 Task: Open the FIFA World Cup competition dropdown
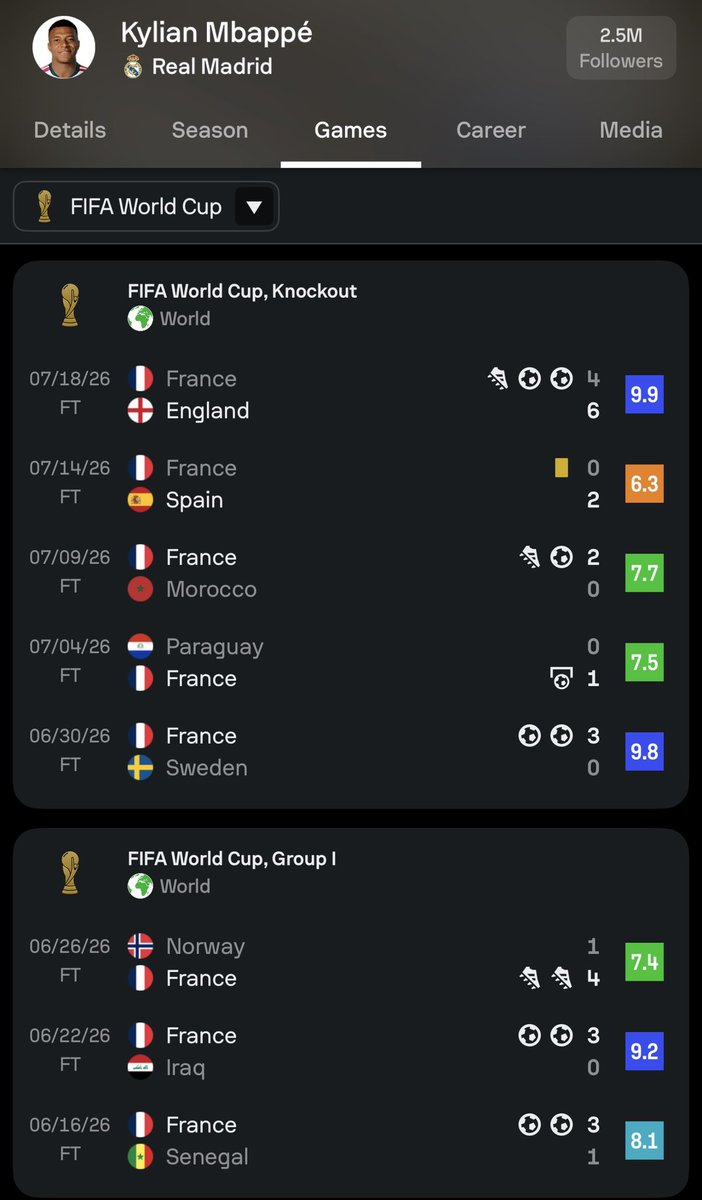click(146, 207)
